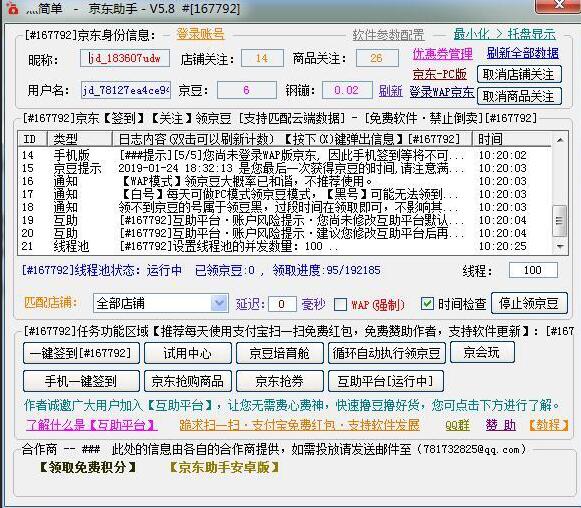Click 刷新全部数据 link
Screen dimensions: 581x508
[x=523, y=53]
